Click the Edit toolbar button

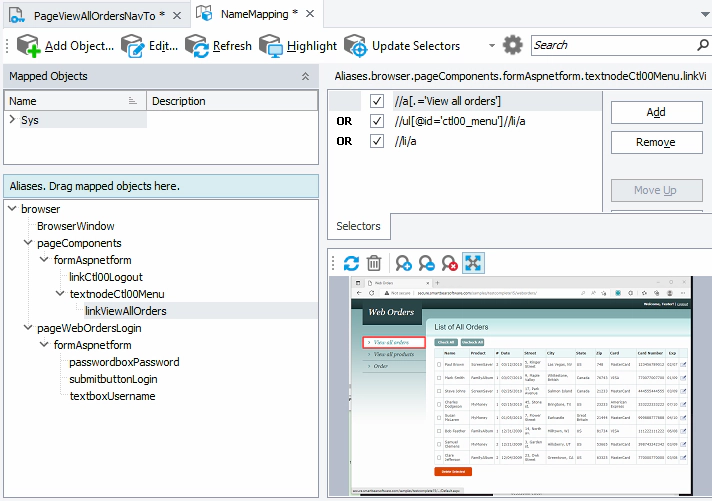pos(149,46)
